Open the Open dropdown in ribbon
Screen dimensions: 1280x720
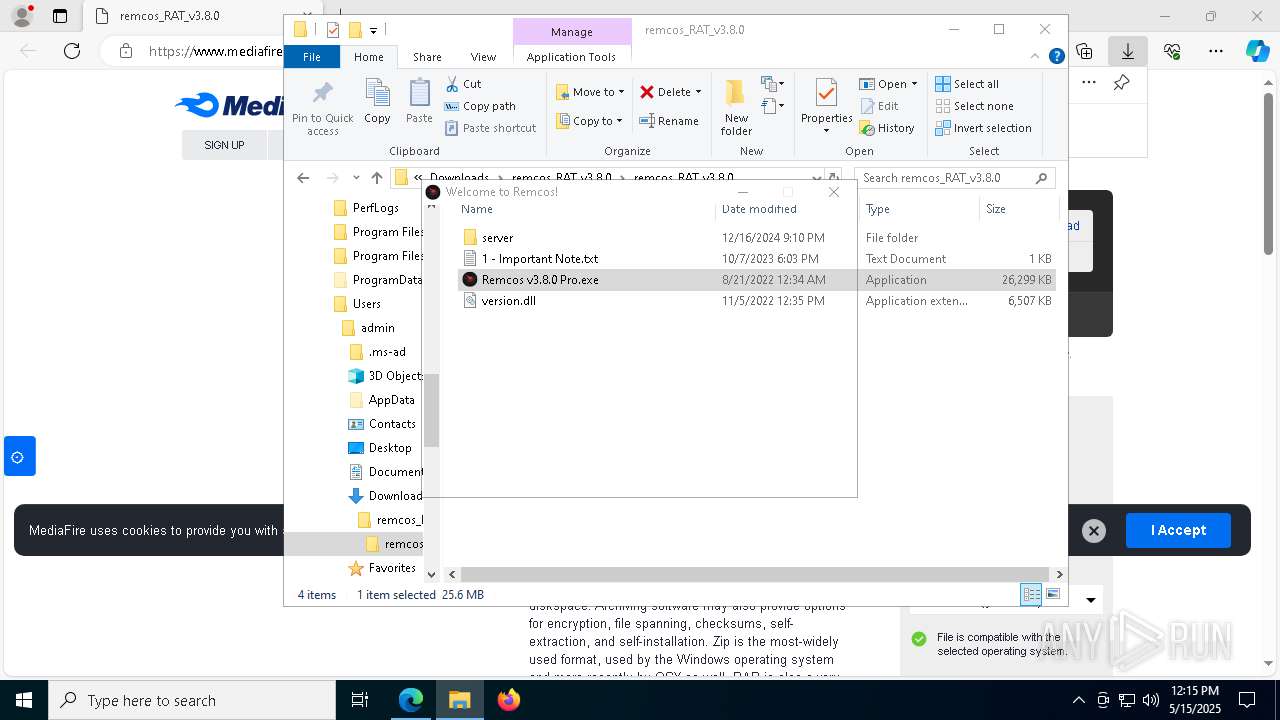[888, 84]
